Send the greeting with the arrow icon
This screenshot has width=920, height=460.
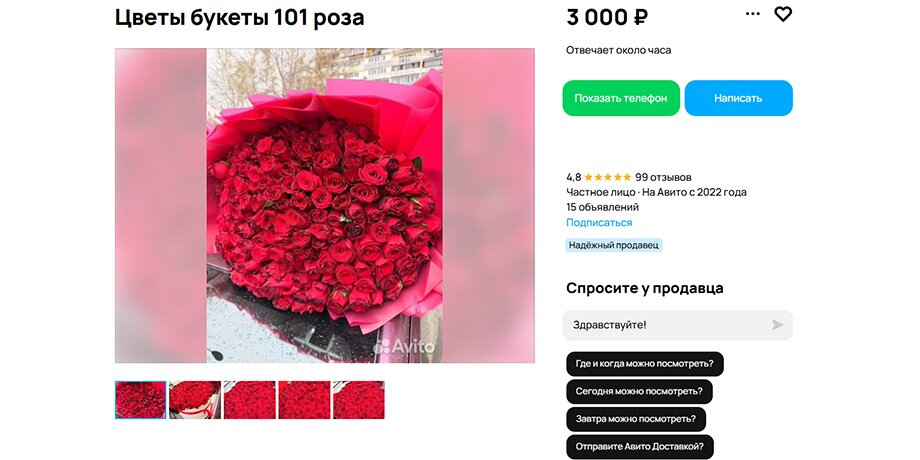pos(777,325)
